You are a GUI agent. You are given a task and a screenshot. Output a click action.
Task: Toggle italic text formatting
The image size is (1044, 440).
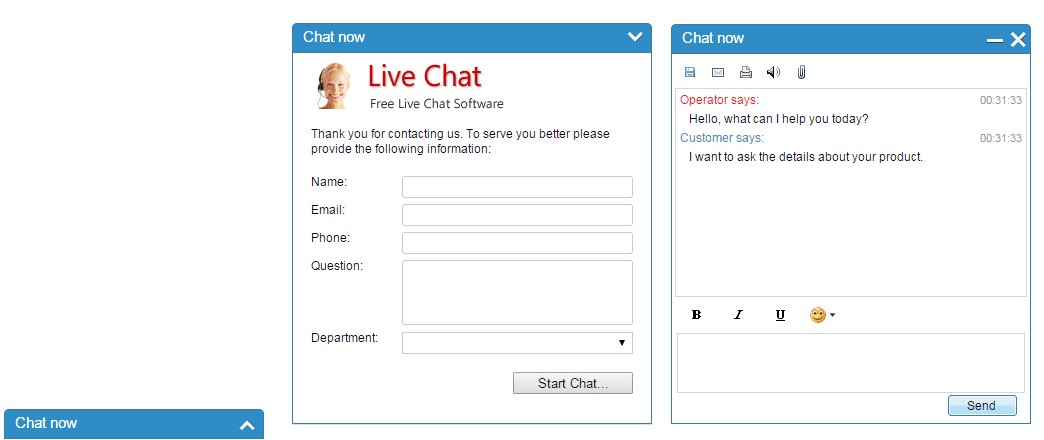pos(739,315)
